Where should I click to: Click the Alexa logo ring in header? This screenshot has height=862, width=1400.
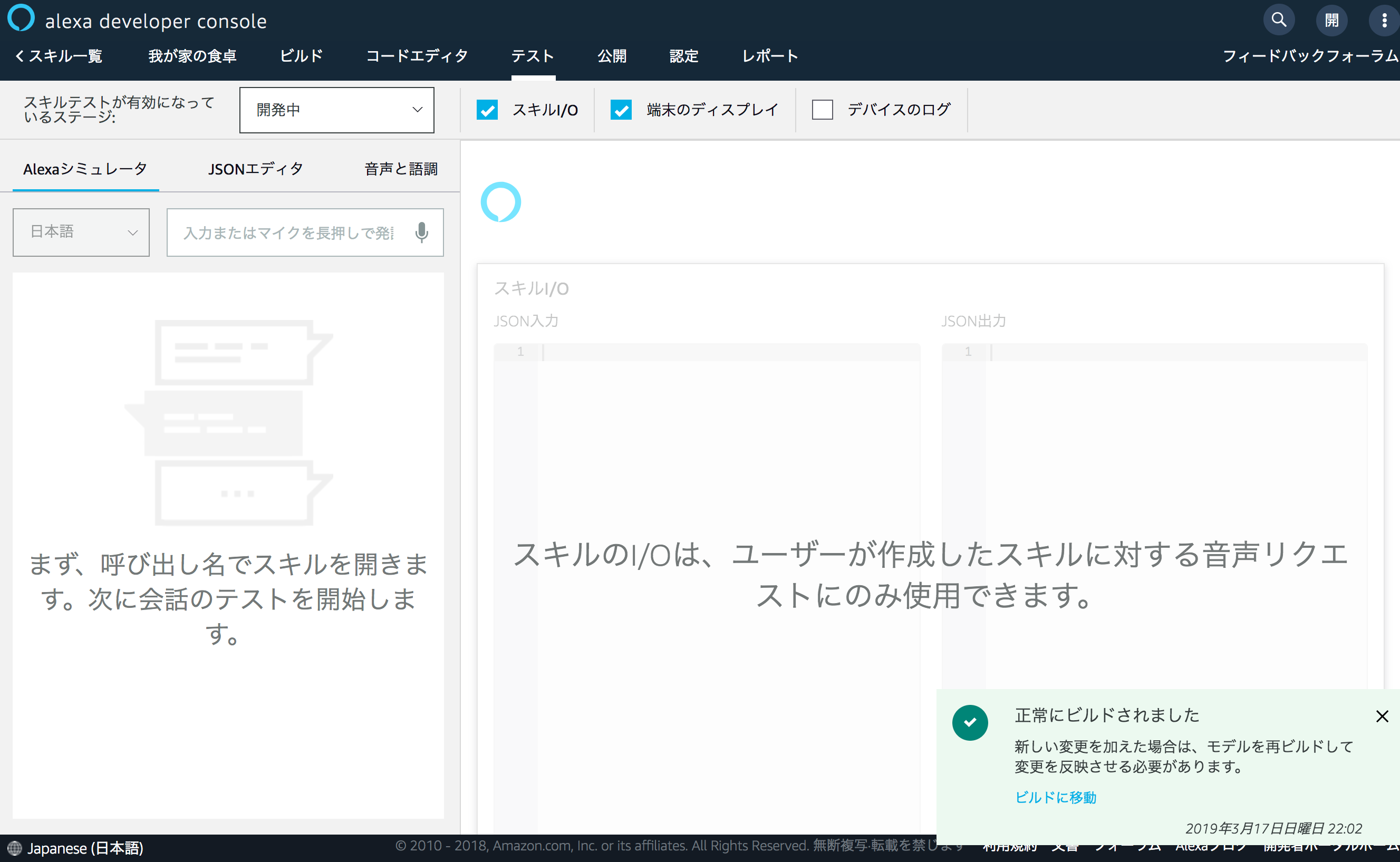[21, 17]
